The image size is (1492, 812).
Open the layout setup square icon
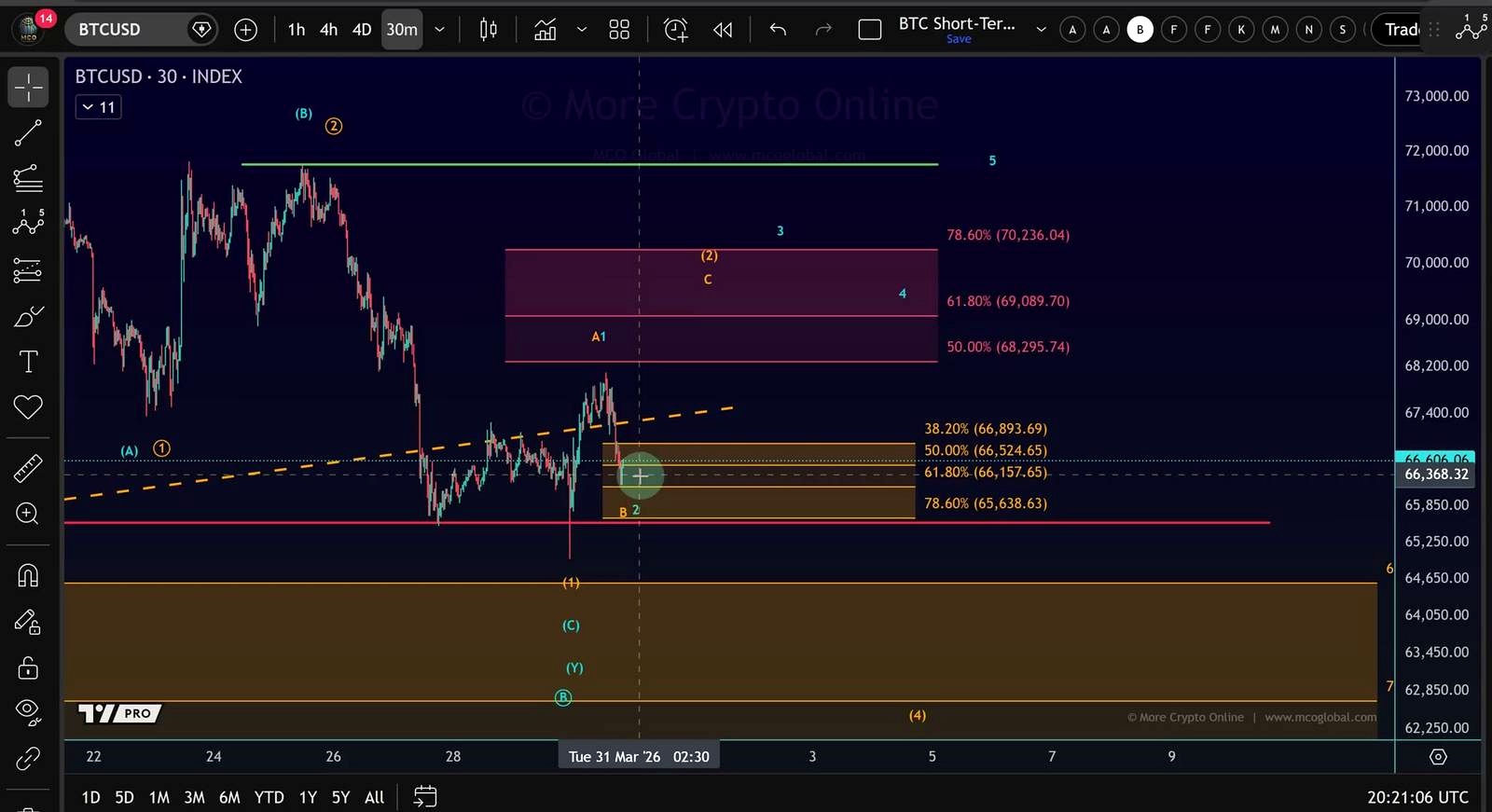click(870, 30)
